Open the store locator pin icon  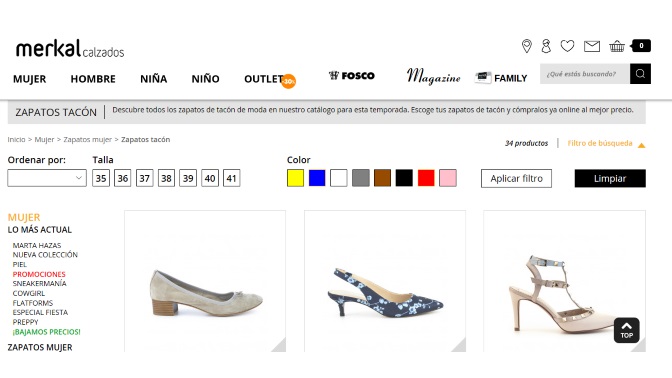coord(527,46)
